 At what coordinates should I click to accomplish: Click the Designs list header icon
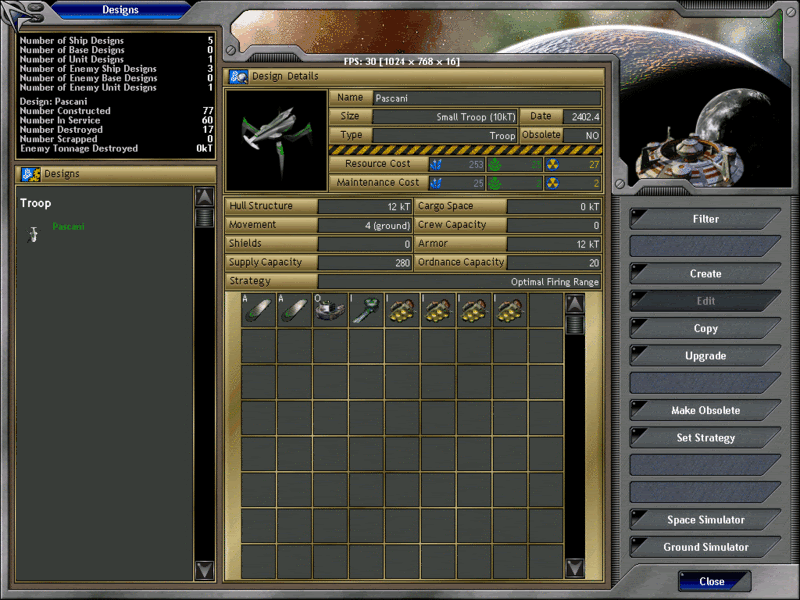[30, 174]
